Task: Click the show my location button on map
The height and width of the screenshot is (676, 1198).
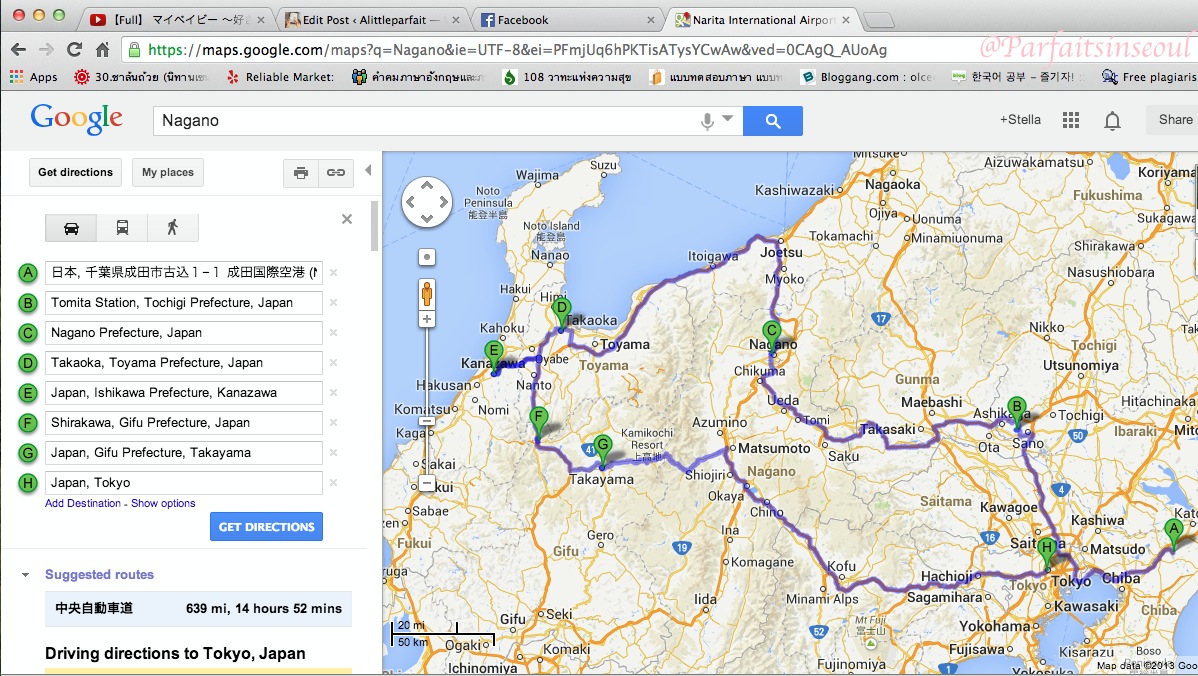Action: pyautogui.click(x=427, y=257)
